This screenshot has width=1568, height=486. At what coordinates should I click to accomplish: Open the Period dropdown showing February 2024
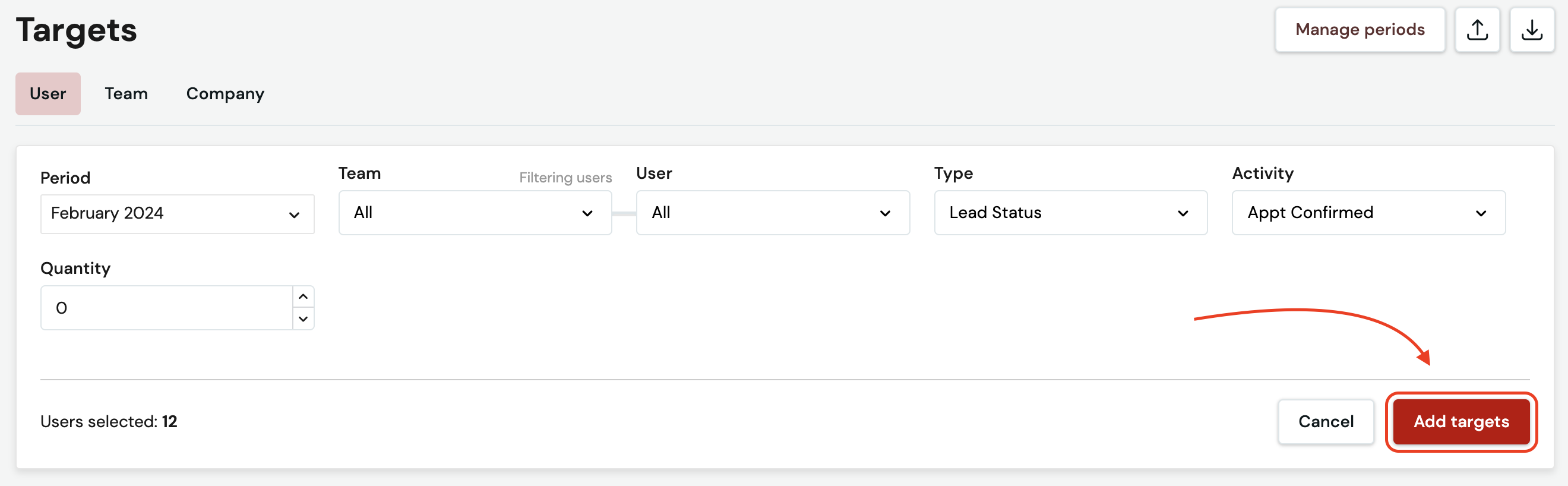177,214
